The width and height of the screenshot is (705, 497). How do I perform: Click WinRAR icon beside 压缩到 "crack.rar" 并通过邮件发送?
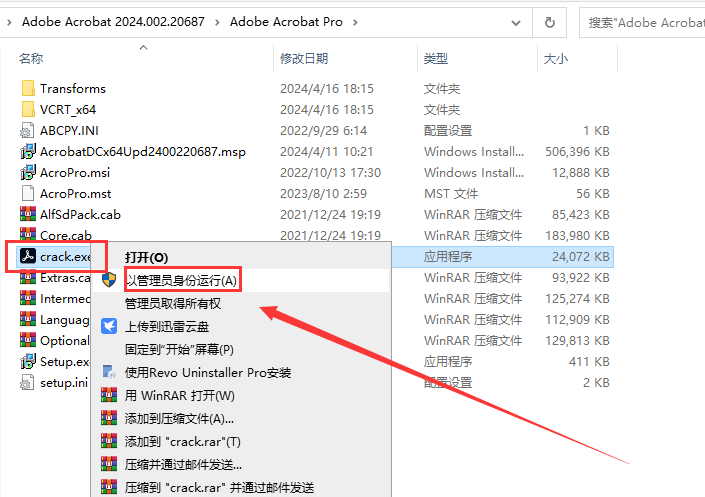click(x=109, y=487)
